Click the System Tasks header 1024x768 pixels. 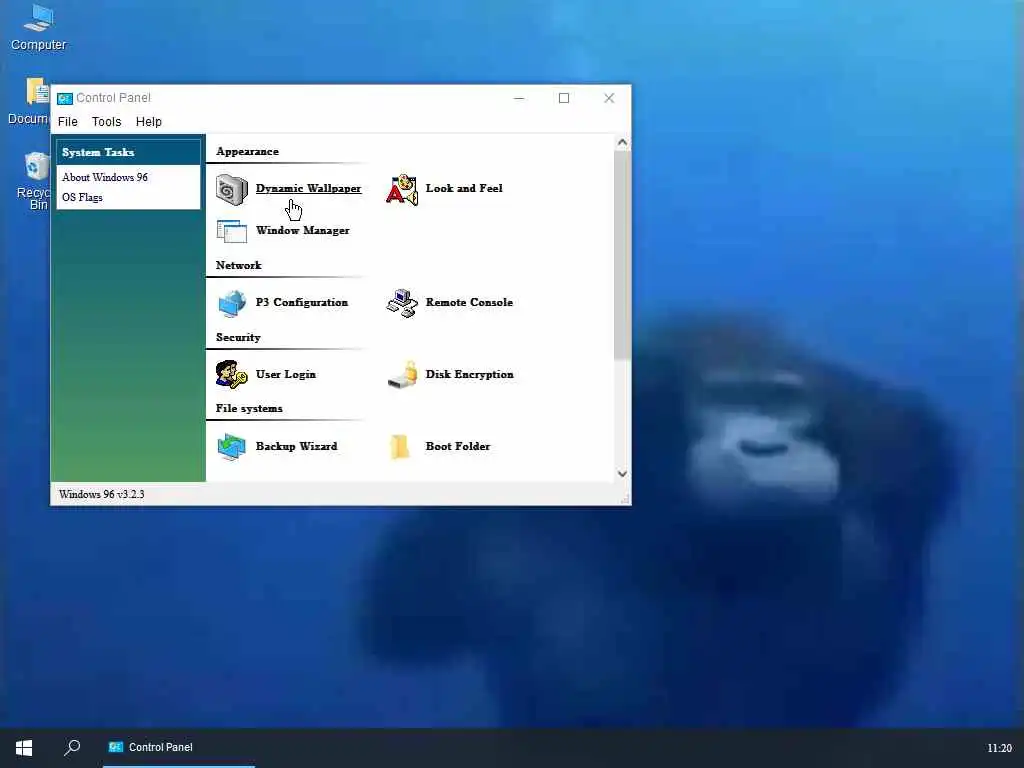(129, 152)
